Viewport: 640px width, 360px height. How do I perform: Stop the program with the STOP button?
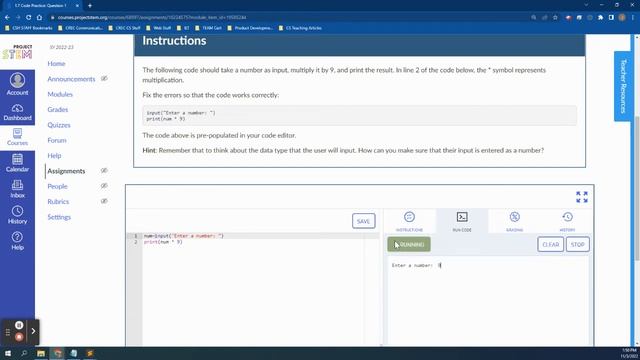[x=578, y=244]
